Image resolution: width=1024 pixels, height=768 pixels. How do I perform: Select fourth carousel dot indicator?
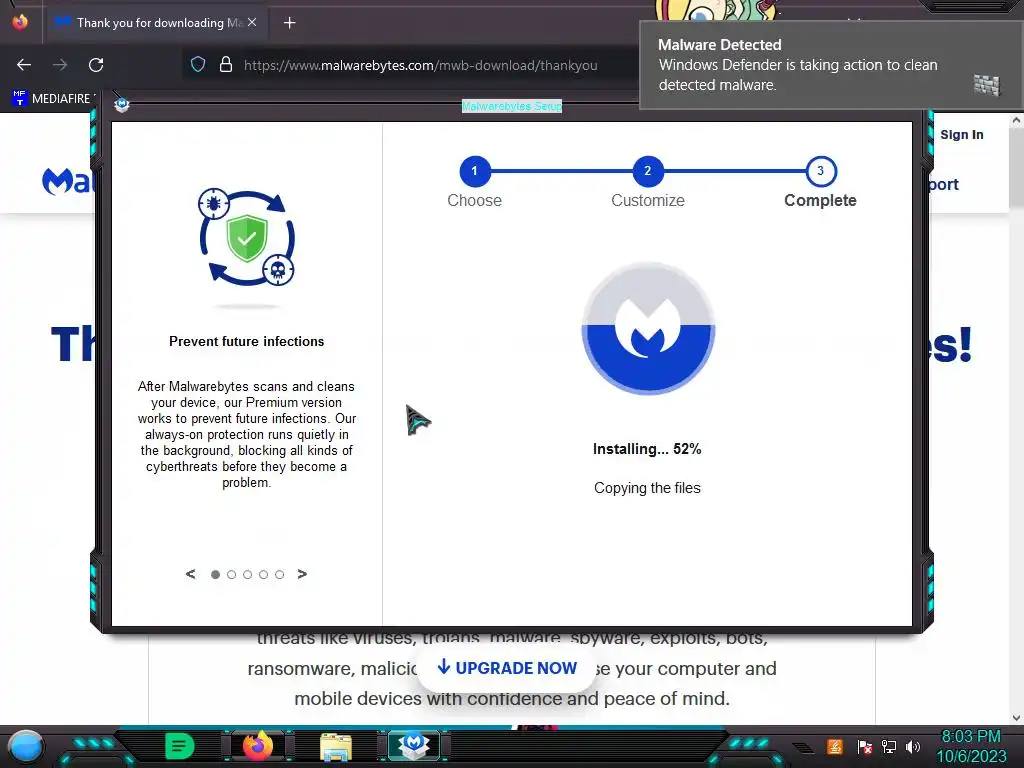click(x=263, y=575)
